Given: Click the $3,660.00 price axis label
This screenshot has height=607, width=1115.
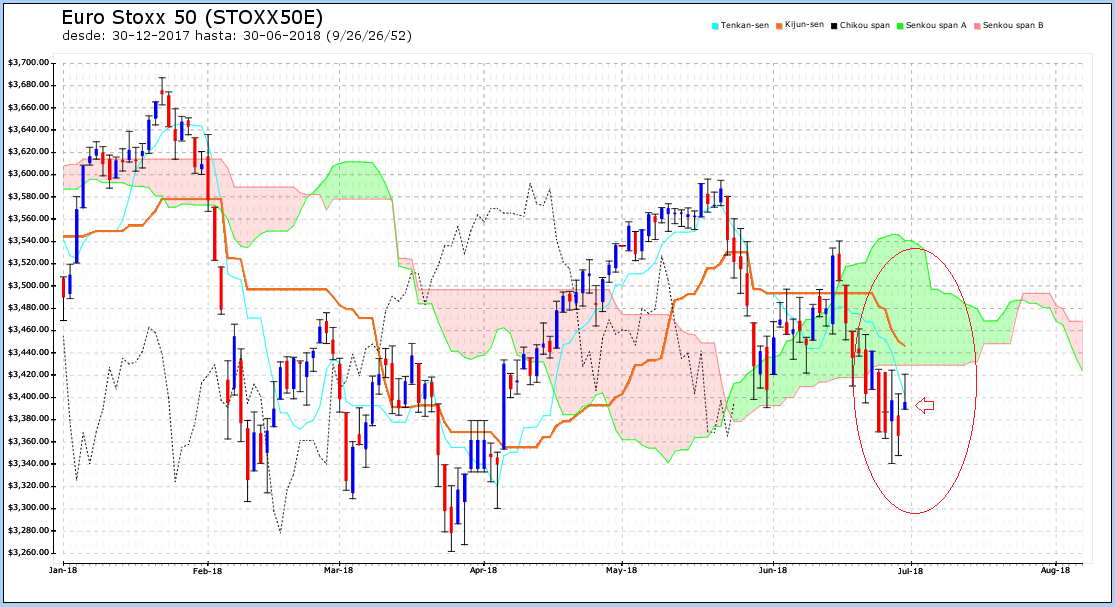Looking at the screenshot, I should pos(28,107).
